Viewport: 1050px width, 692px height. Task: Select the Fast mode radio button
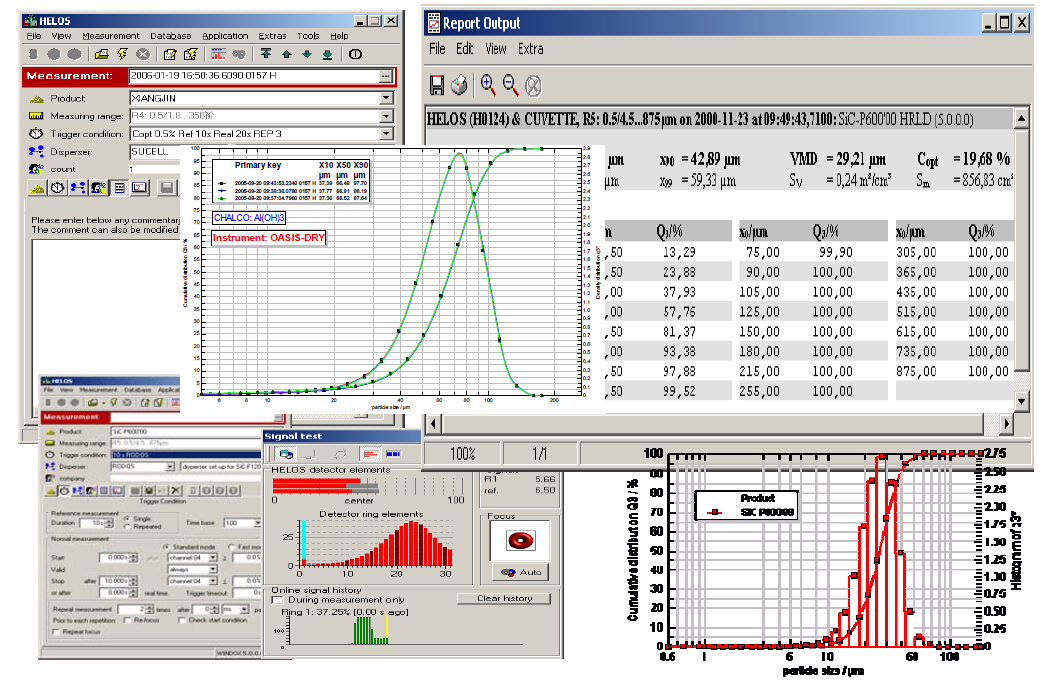pyautogui.click(x=232, y=547)
